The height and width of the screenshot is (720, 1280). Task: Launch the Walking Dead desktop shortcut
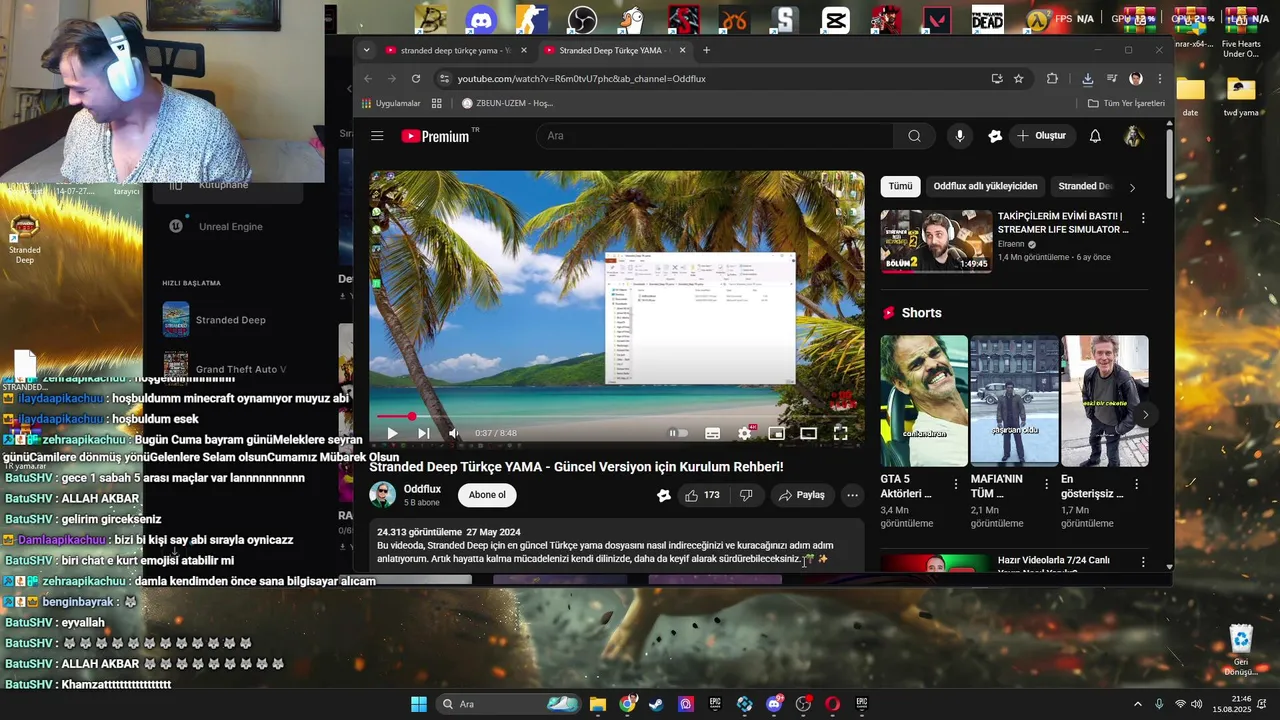987,19
